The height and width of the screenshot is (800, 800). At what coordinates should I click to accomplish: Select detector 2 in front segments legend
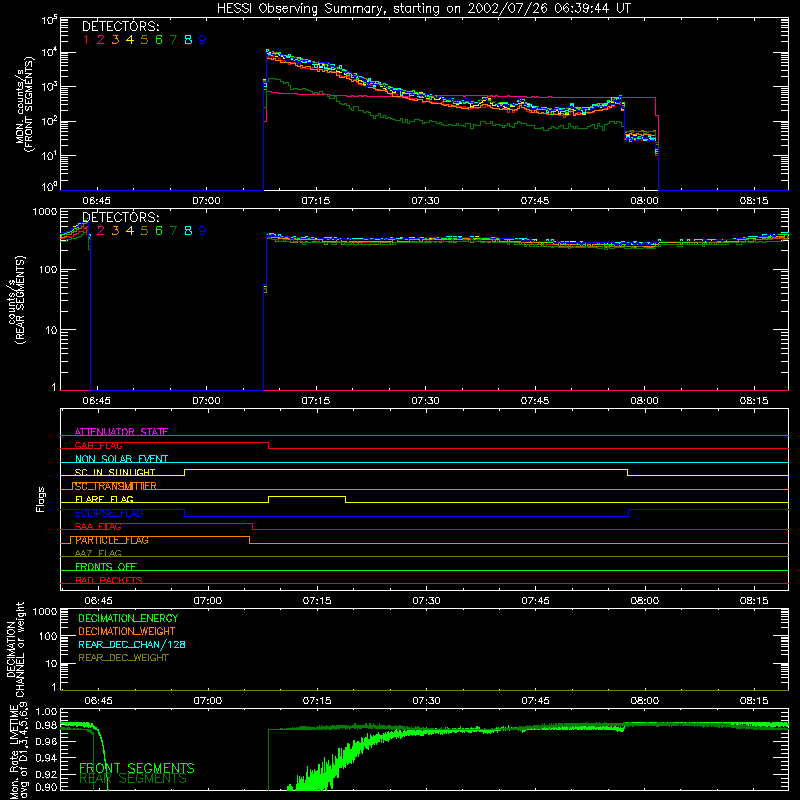point(101,40)
